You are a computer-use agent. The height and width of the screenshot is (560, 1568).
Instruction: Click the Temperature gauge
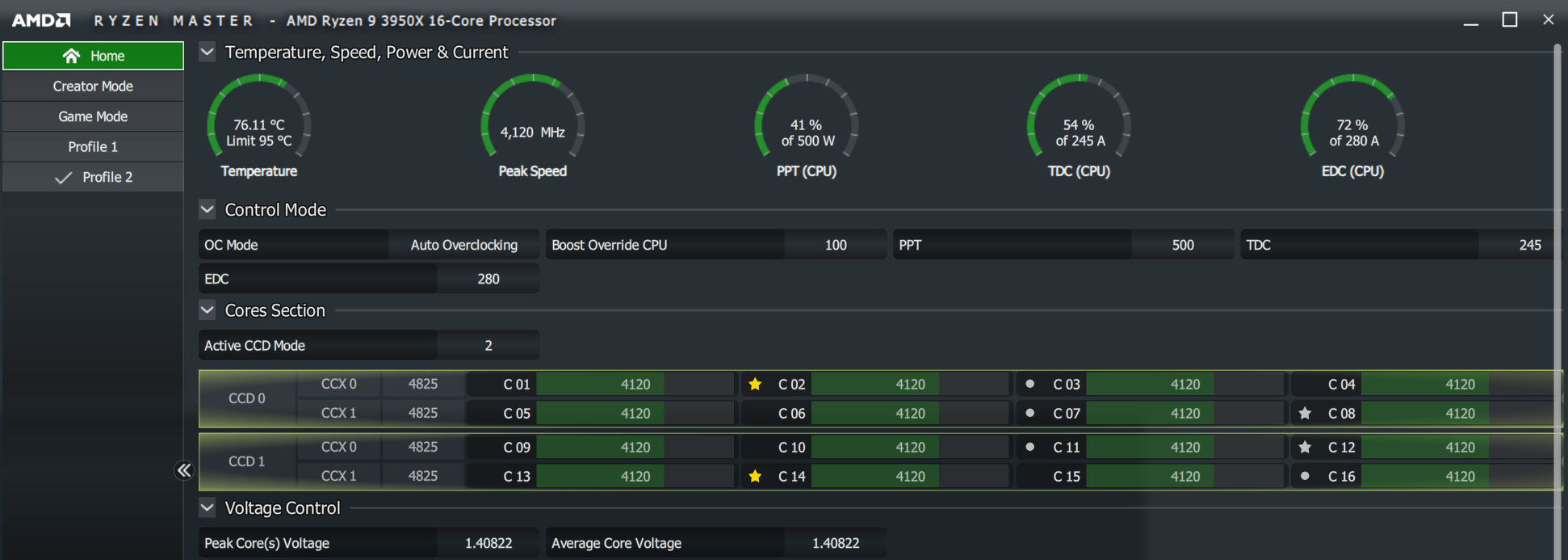click(259, 125)
